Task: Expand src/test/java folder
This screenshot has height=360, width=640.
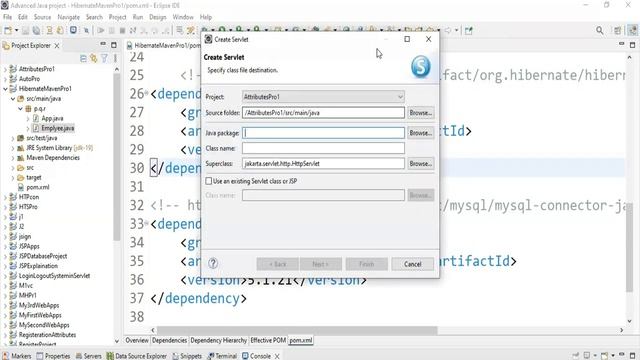Action: (x=13, y=138)
